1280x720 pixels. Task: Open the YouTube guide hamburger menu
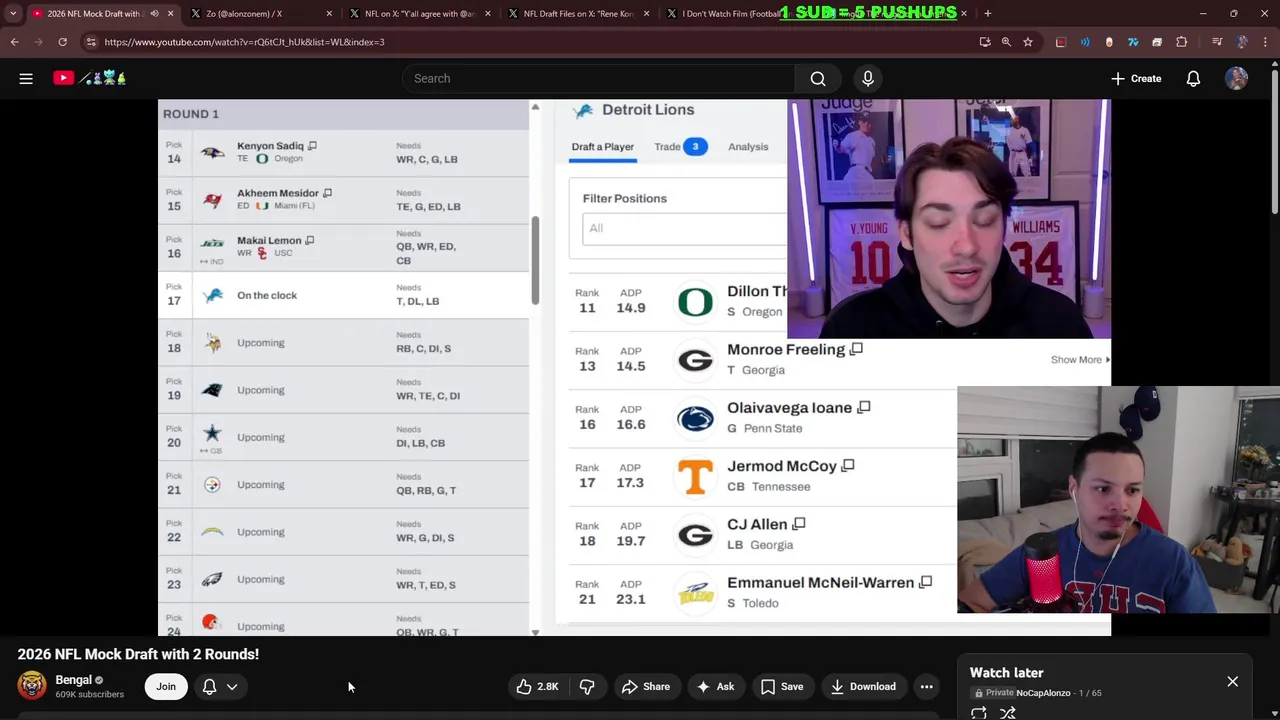[26, 78]
